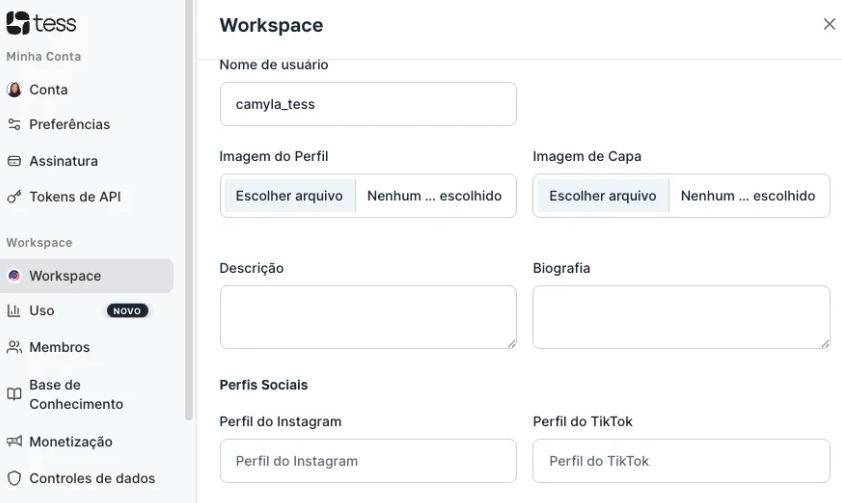Click inside the Biografia text area

[681, 317]
